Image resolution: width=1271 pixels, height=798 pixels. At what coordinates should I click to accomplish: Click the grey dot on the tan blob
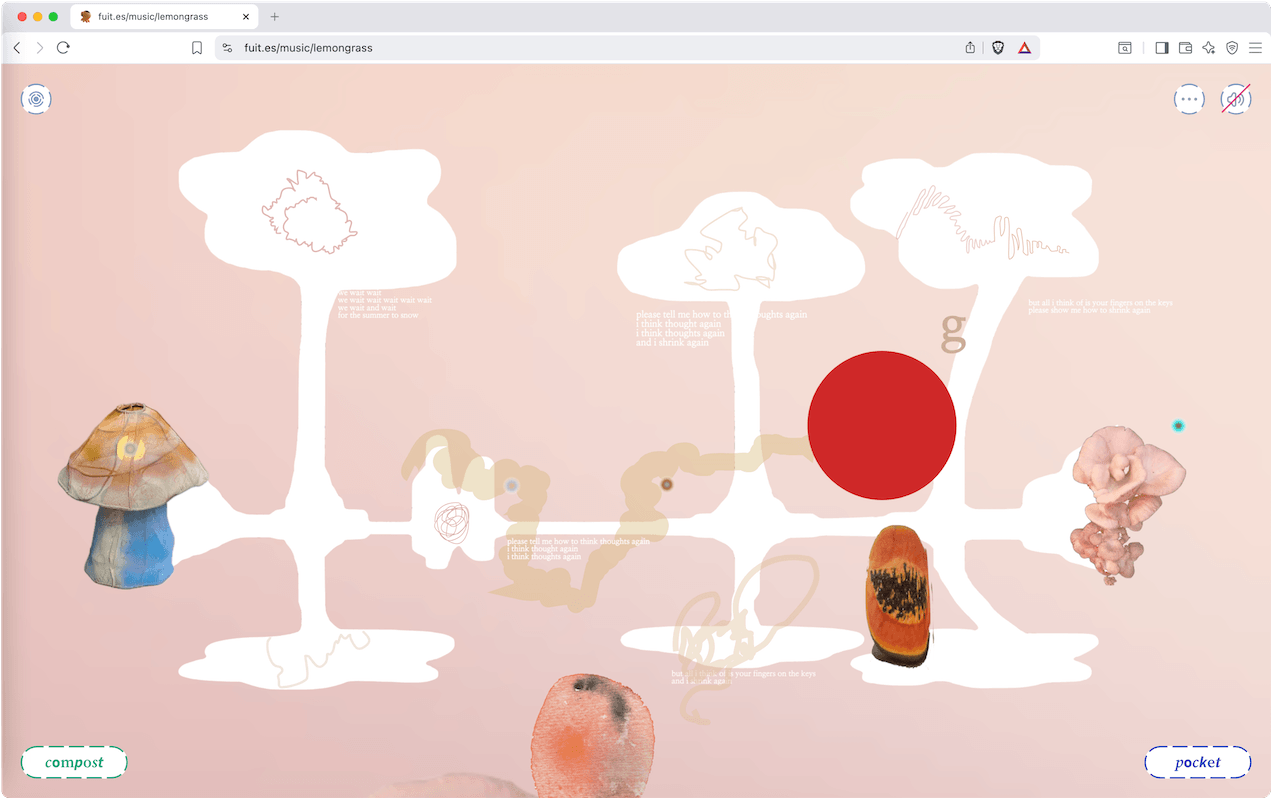click(512, 486)
